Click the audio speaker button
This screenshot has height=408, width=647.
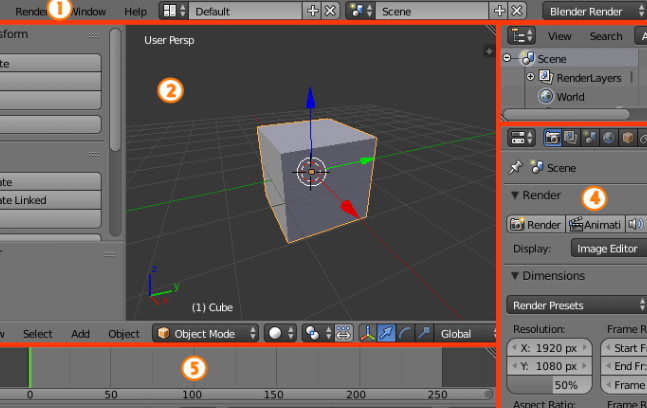[x=636, y=224]
